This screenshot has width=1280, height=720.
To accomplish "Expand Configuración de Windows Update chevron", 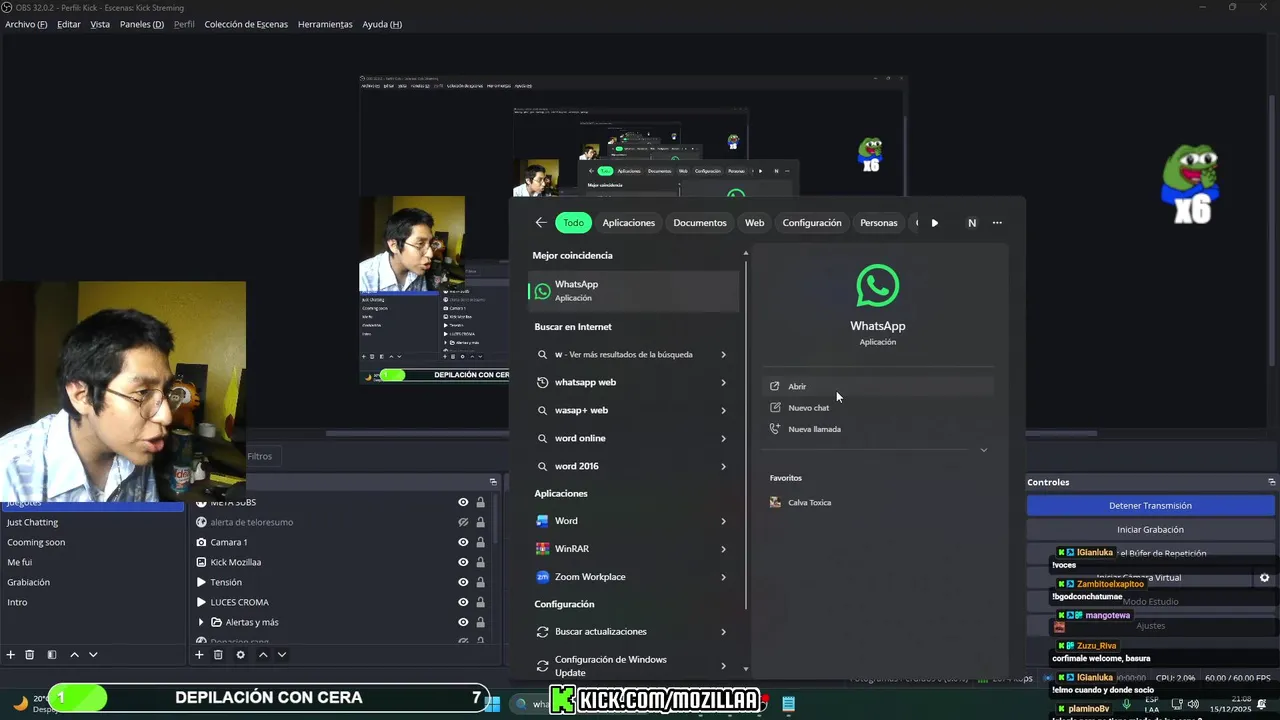I will pyautogui.click(x=723, y=666).
